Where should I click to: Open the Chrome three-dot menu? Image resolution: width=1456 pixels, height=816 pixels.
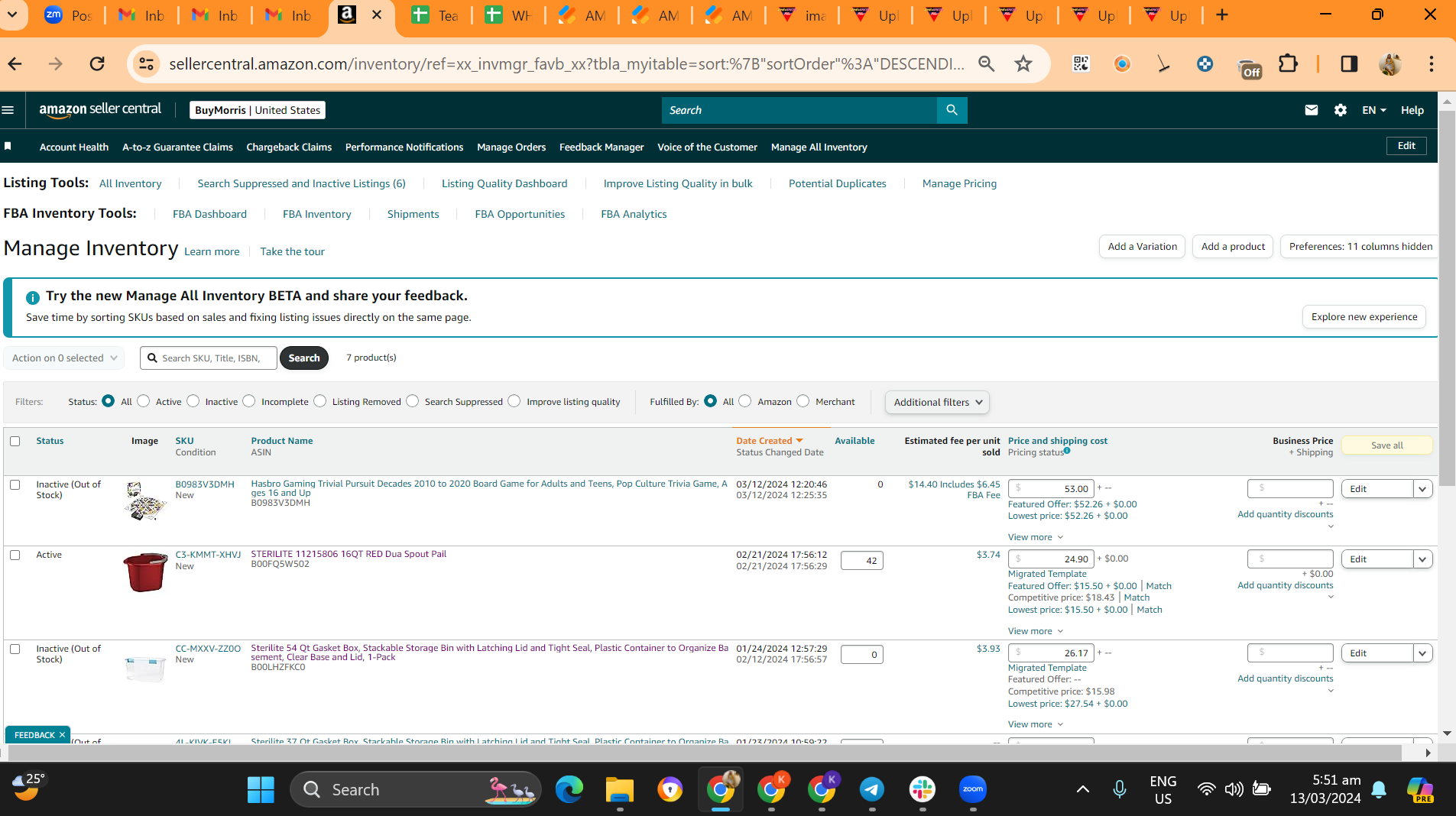tap(1432, 63)
